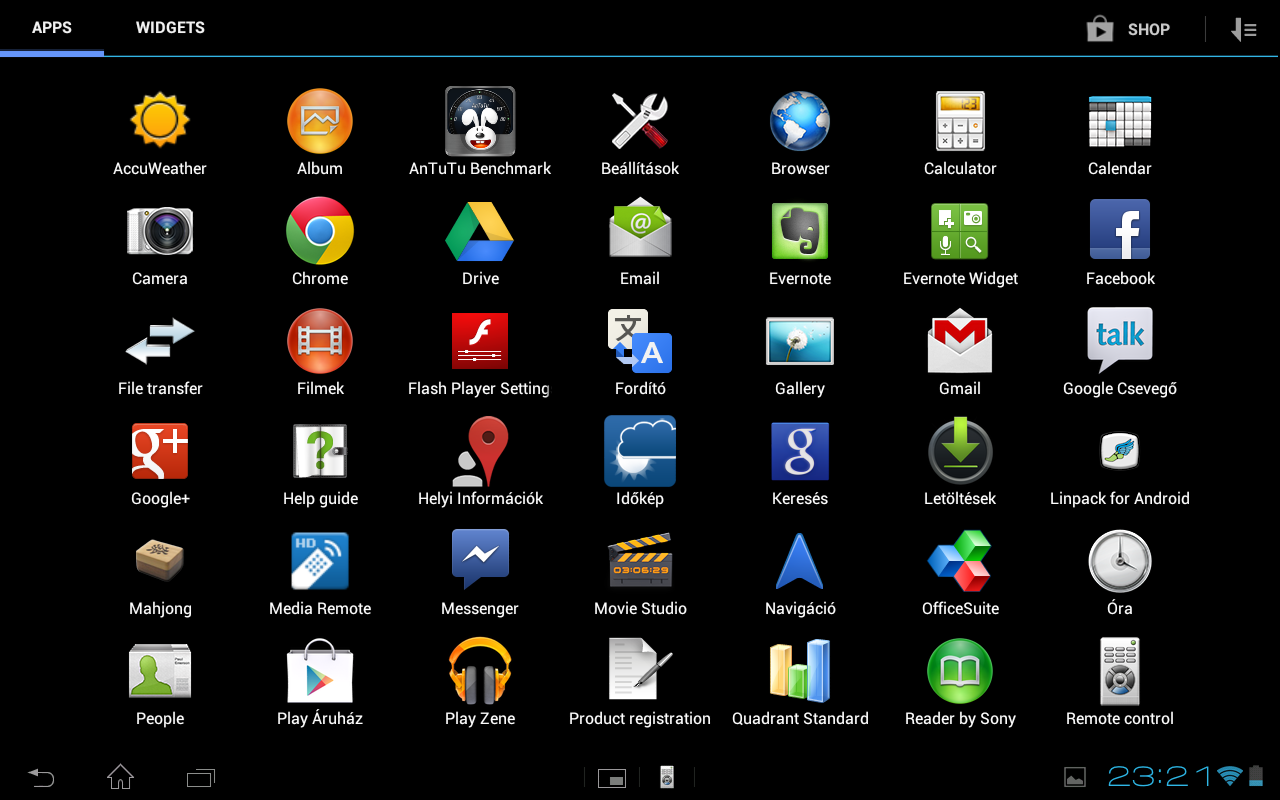Open the Help guide

coord(320,463)
